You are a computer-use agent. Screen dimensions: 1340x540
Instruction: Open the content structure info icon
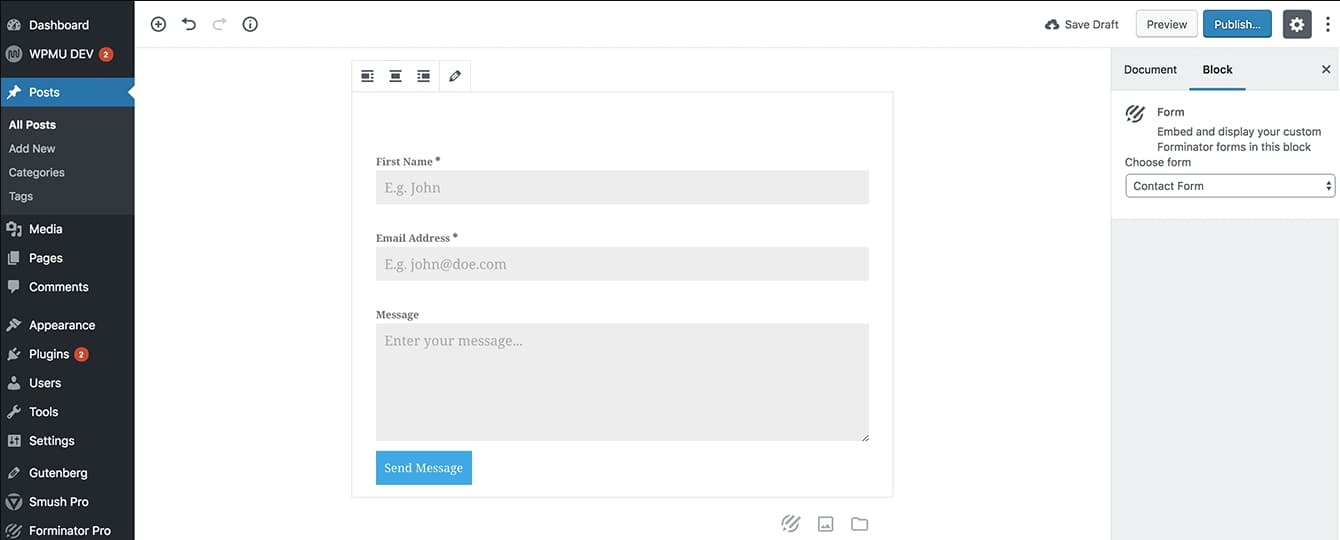[x=250, y=24]
